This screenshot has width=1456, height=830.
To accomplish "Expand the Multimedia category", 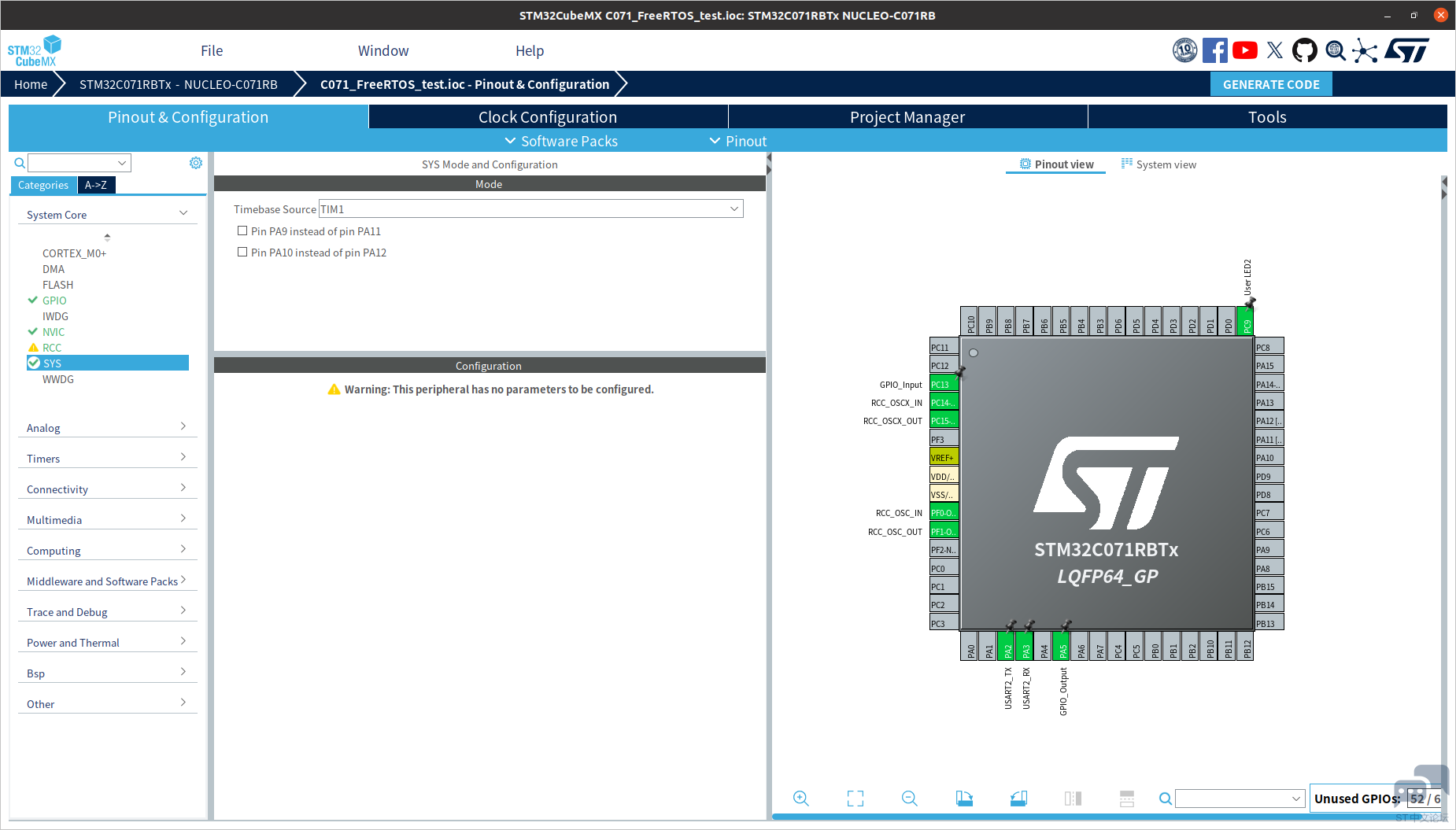I will pos(107,519).
